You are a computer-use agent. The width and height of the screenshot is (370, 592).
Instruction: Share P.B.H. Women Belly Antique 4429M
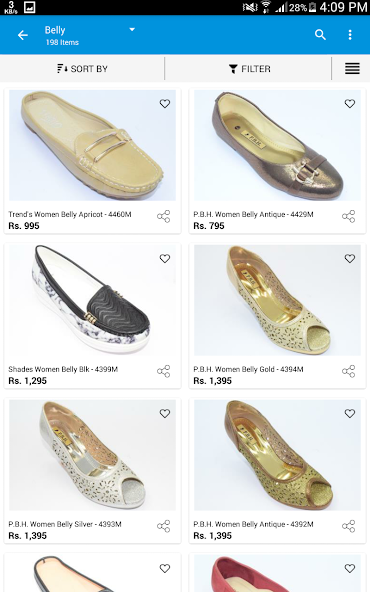348,216
